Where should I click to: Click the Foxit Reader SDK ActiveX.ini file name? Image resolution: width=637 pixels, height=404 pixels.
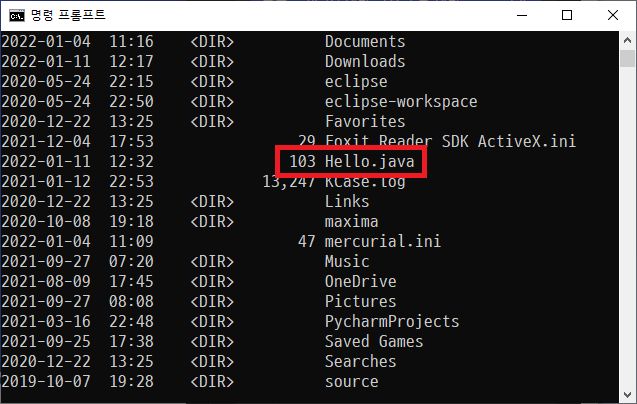click(450, 141)
